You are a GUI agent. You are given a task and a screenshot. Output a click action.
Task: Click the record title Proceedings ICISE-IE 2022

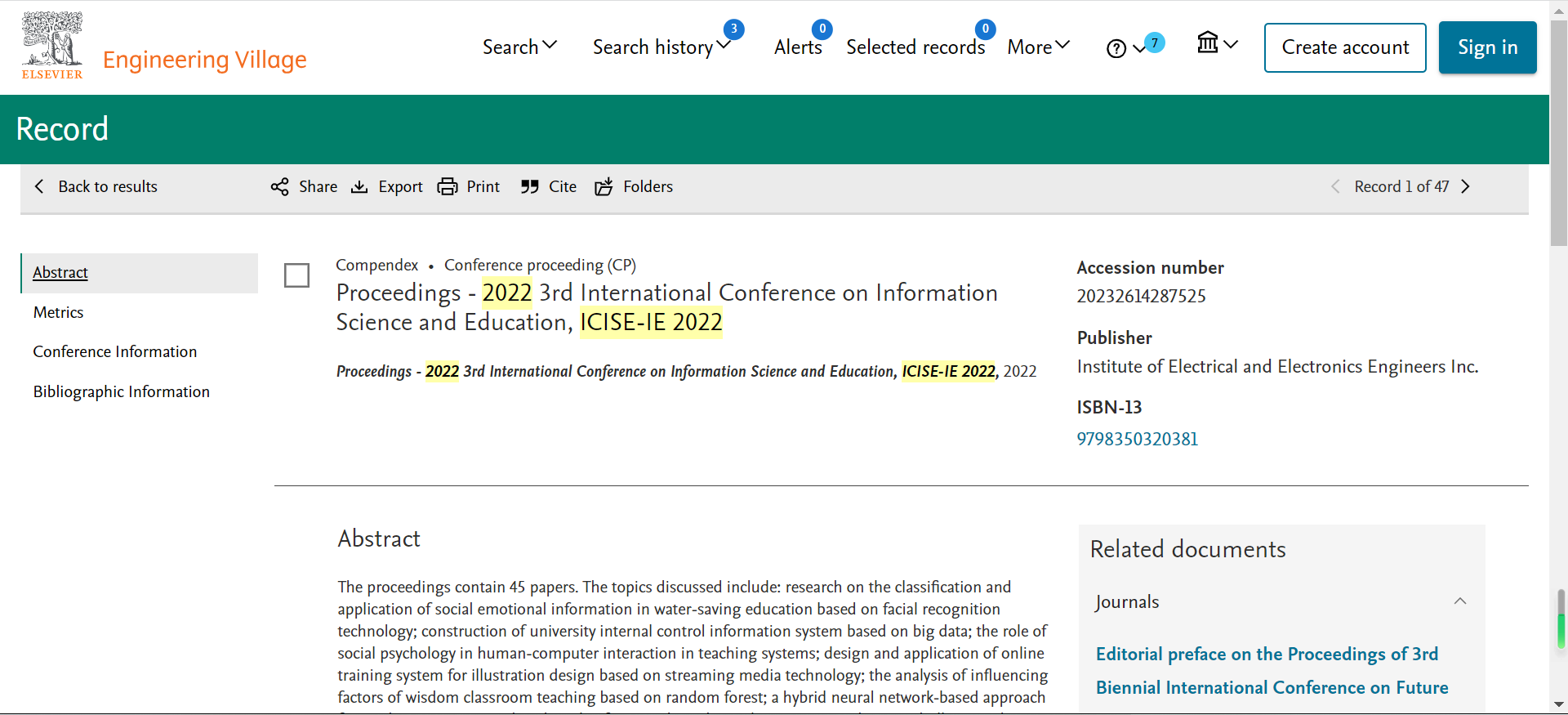click(666, 307)
